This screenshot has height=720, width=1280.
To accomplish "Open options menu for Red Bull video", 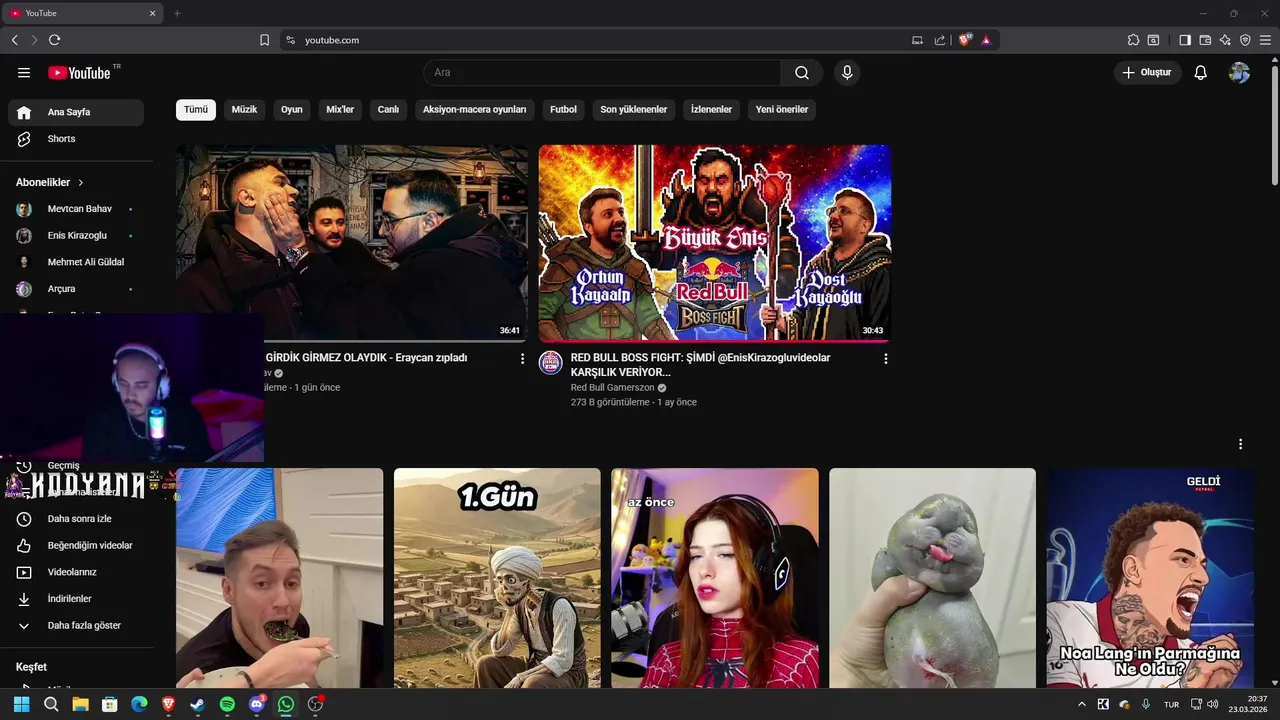I will pos(885,358).
